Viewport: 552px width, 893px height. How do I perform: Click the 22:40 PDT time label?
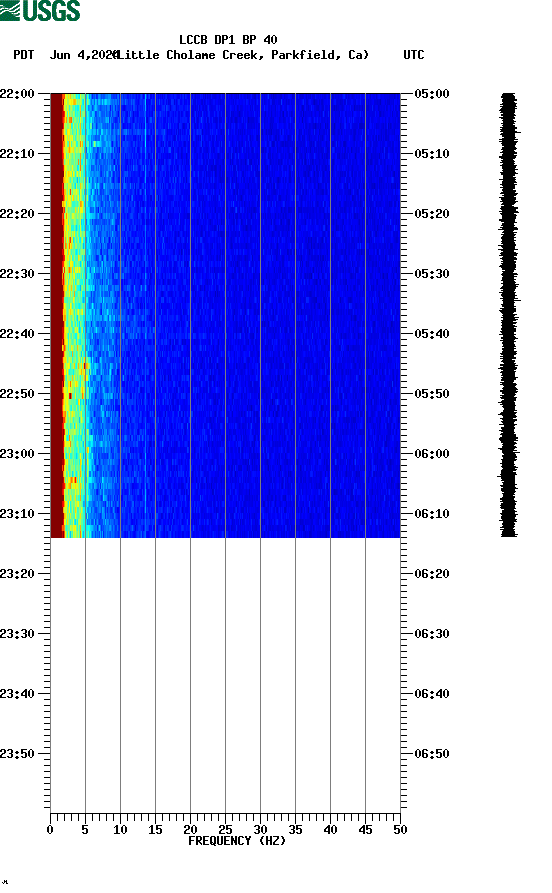17,334
